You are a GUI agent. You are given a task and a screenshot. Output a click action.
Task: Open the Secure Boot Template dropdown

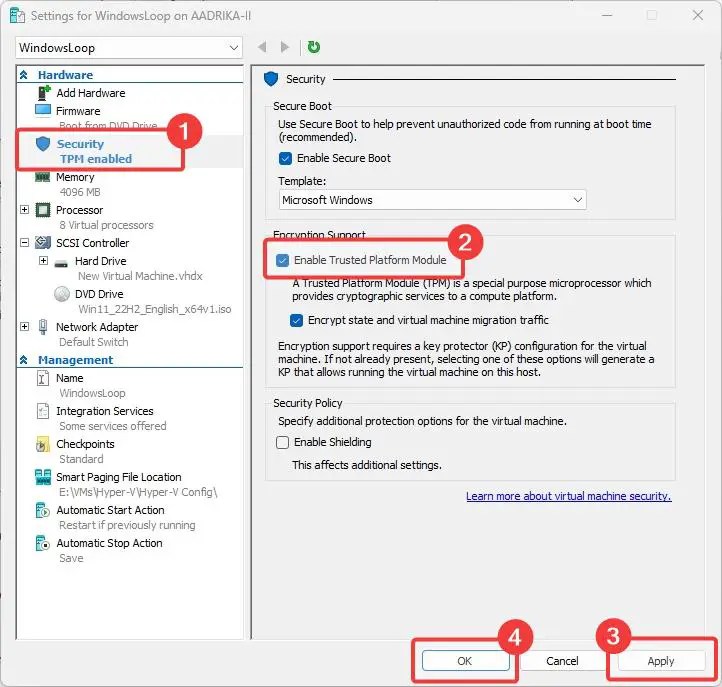point(432,200)
